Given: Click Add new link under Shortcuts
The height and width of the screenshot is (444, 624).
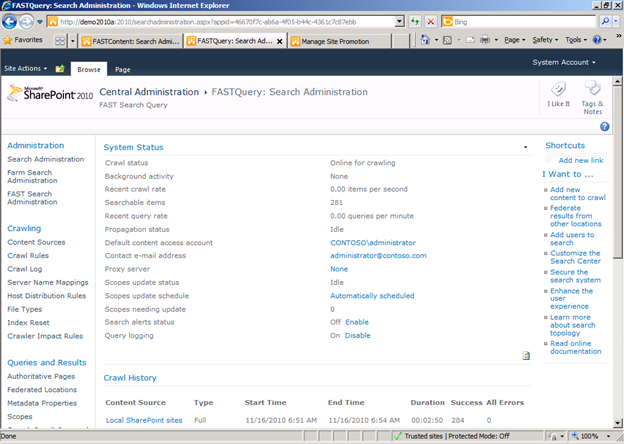Looking at the screenshot, I should (581, 160).
